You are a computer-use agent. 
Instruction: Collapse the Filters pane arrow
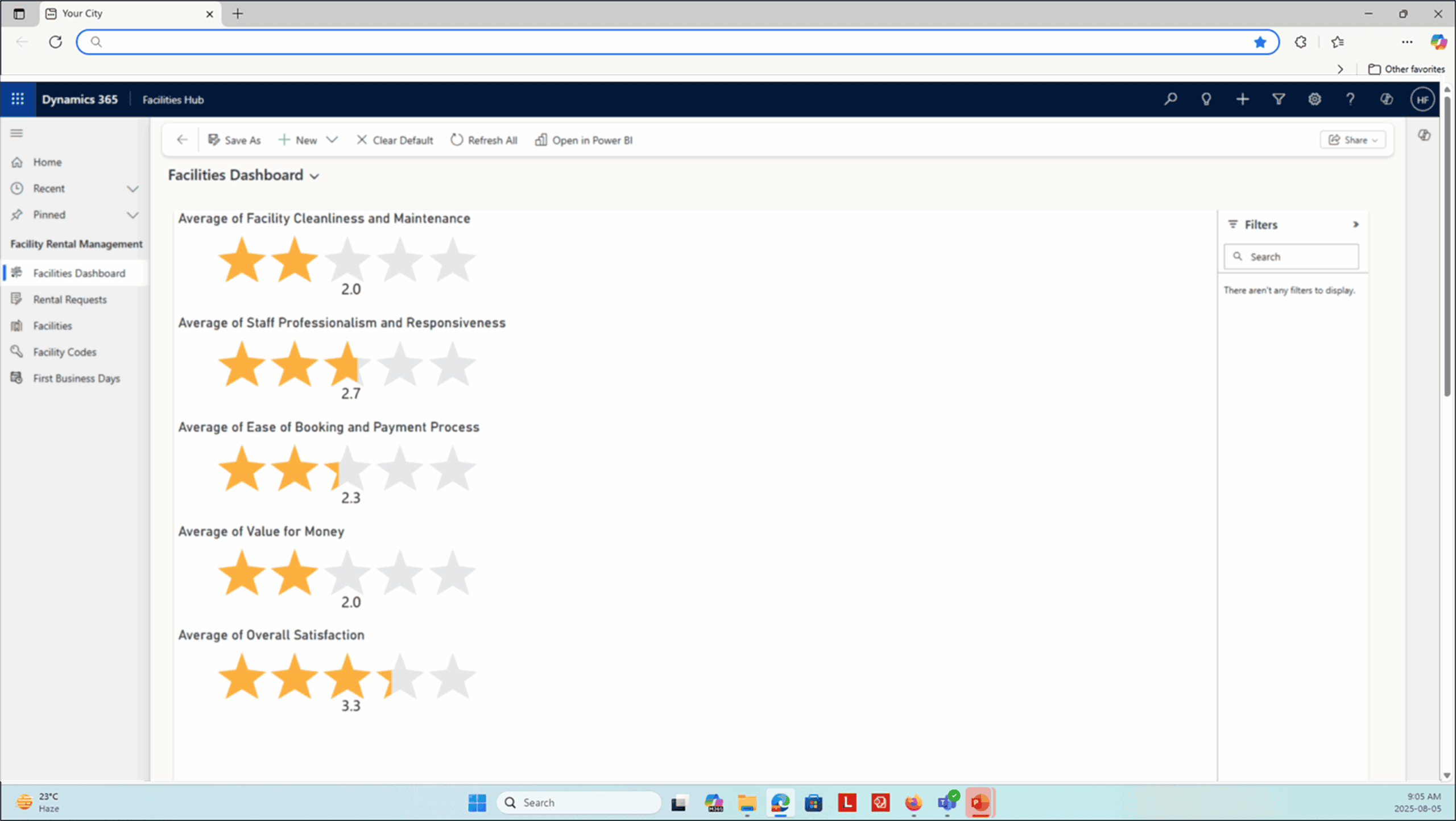click(x=1356, y=225)
